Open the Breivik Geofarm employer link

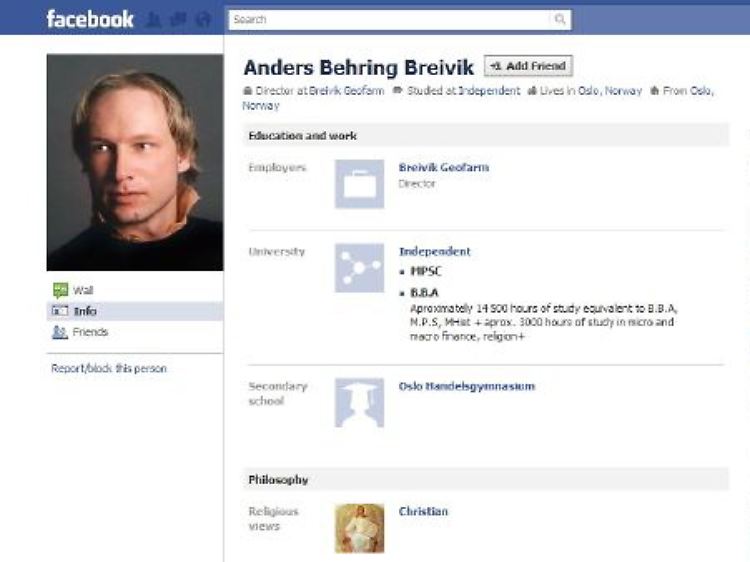pos(444,167)
